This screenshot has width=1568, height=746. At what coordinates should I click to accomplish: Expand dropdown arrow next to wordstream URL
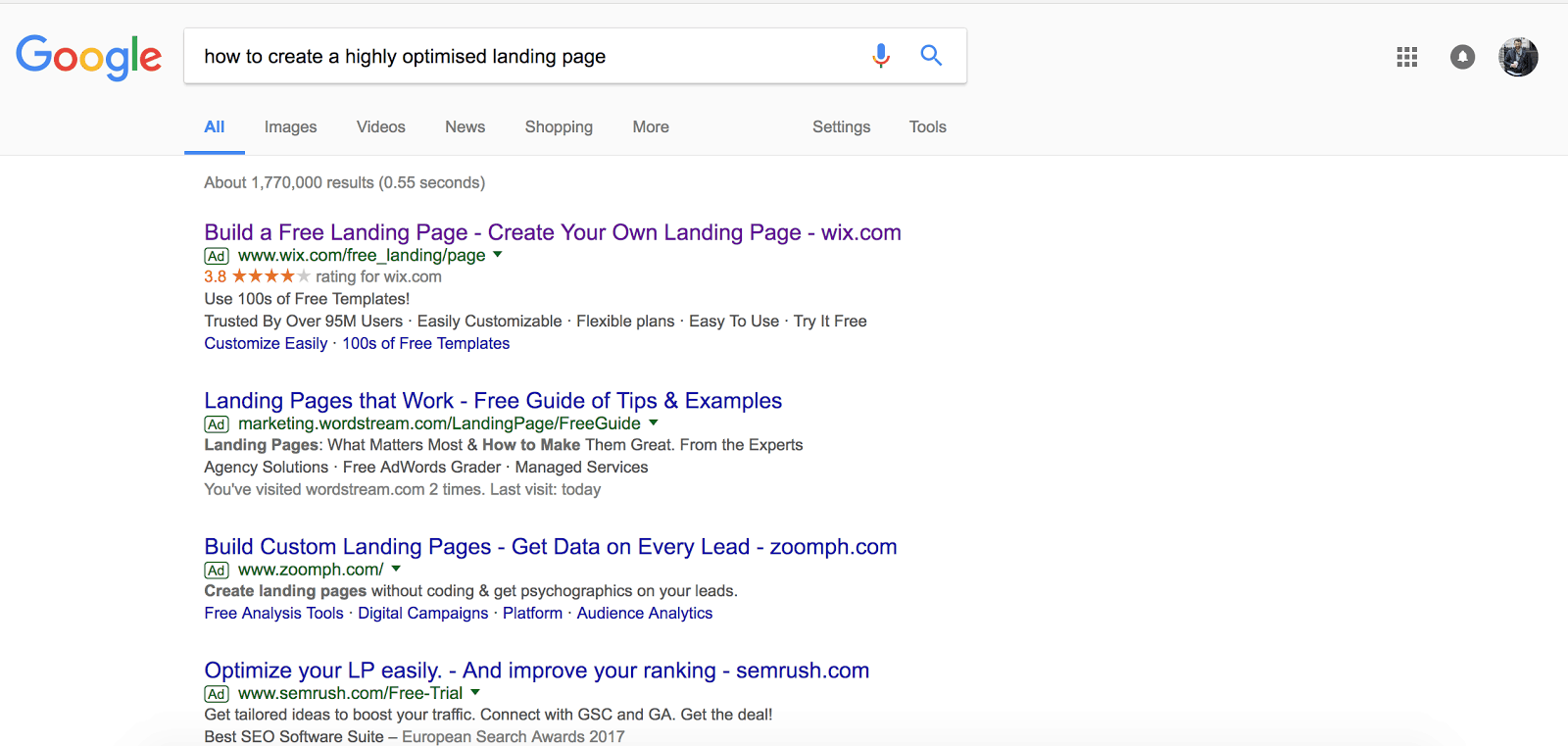tap(654, 423)
